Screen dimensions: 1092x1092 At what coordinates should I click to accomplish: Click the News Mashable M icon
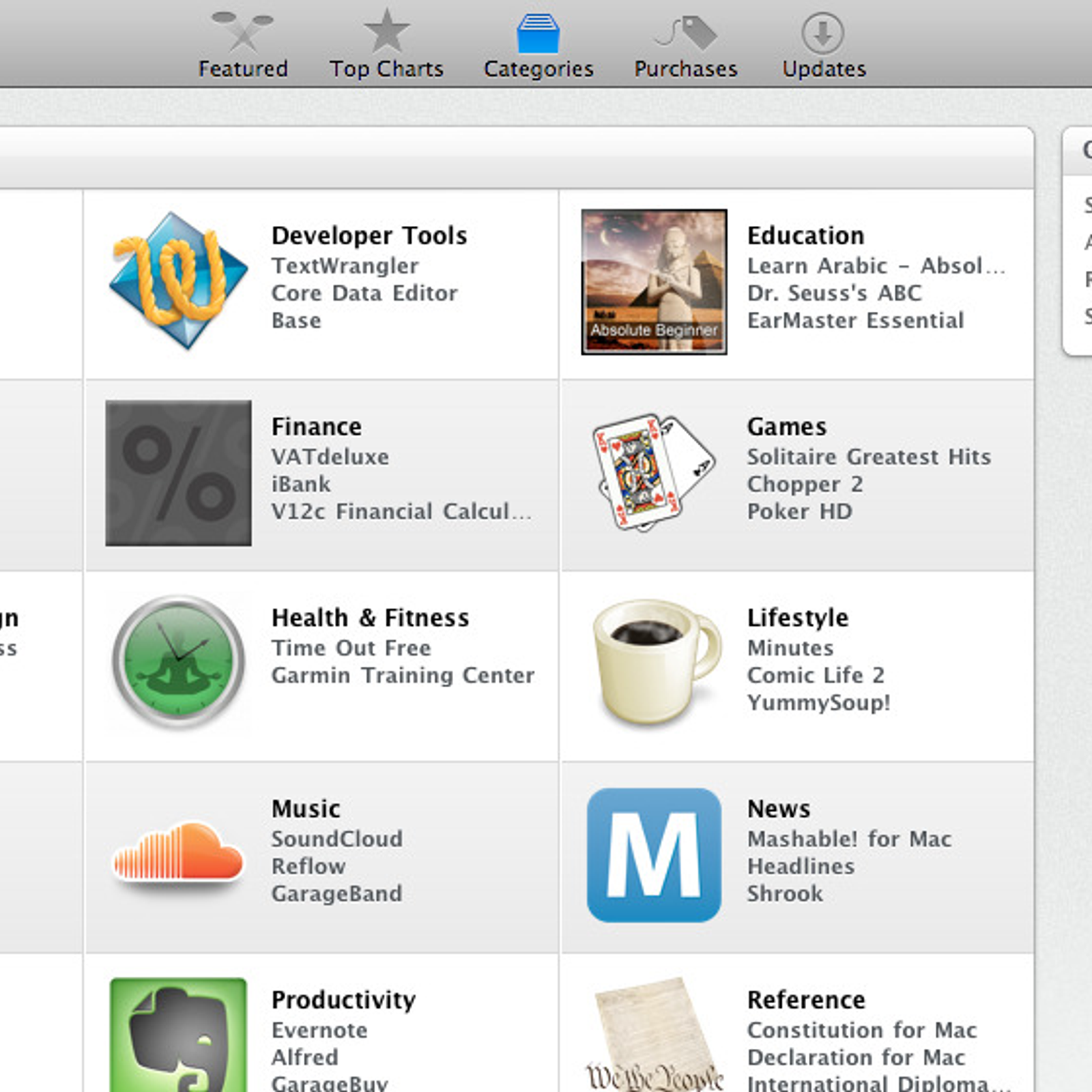pyautogui.click(x=654, y=855)
